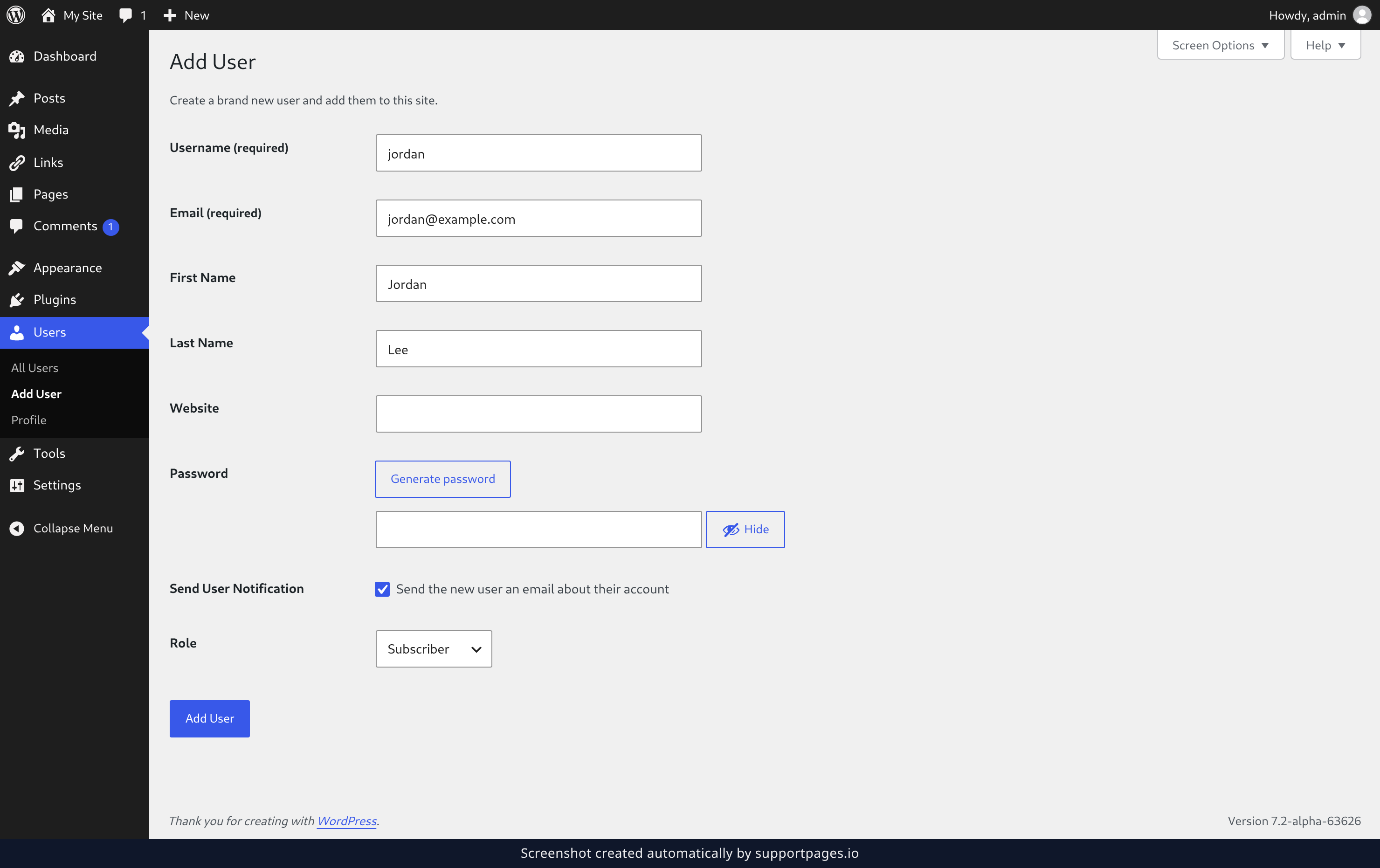Click the Collapse Menu arrow icon
Viewport: 1380px width, 868px height.
click(x=17, y=528)
